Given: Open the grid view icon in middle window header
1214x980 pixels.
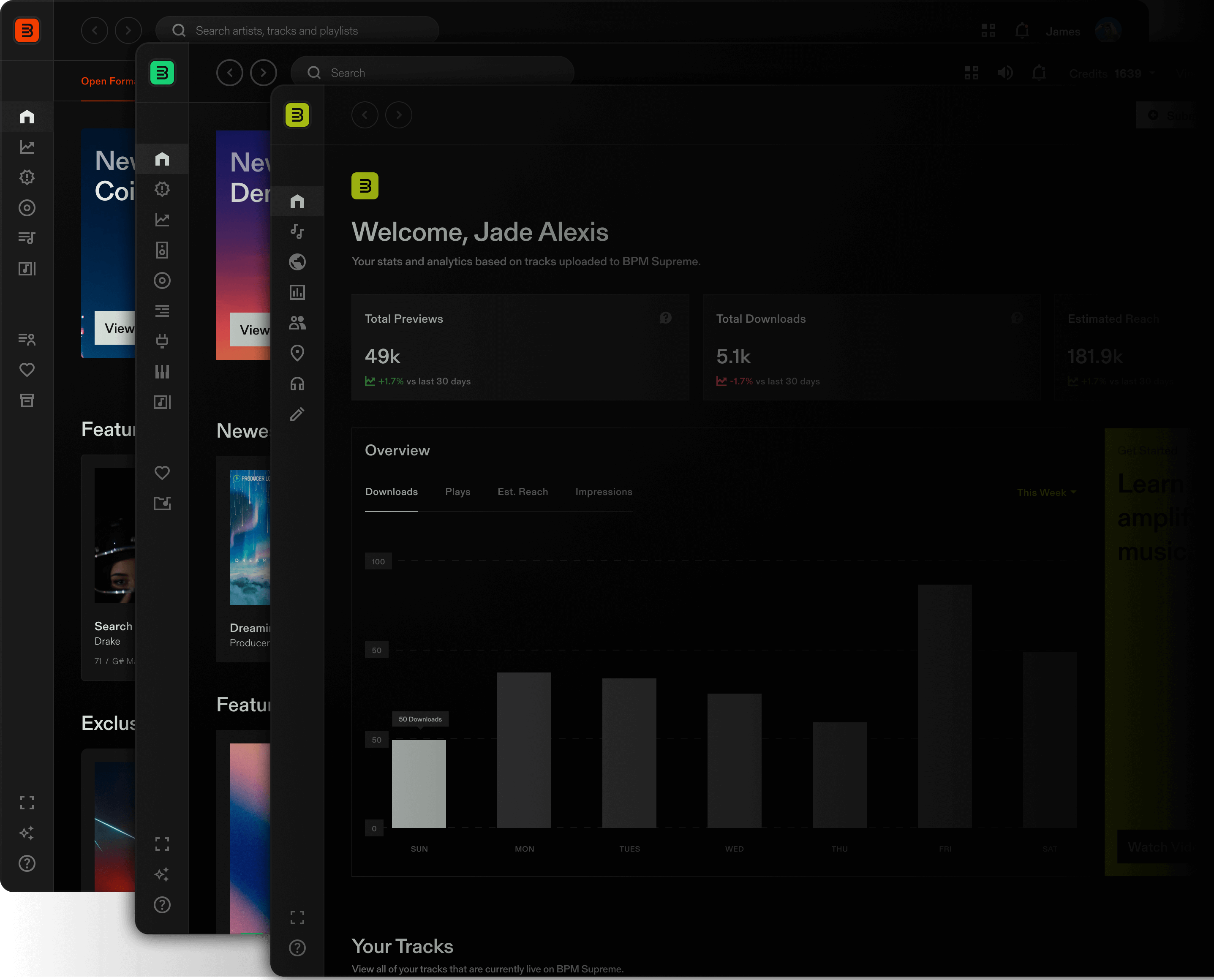Looking at the screenshot, I should (x=971, y=73).
